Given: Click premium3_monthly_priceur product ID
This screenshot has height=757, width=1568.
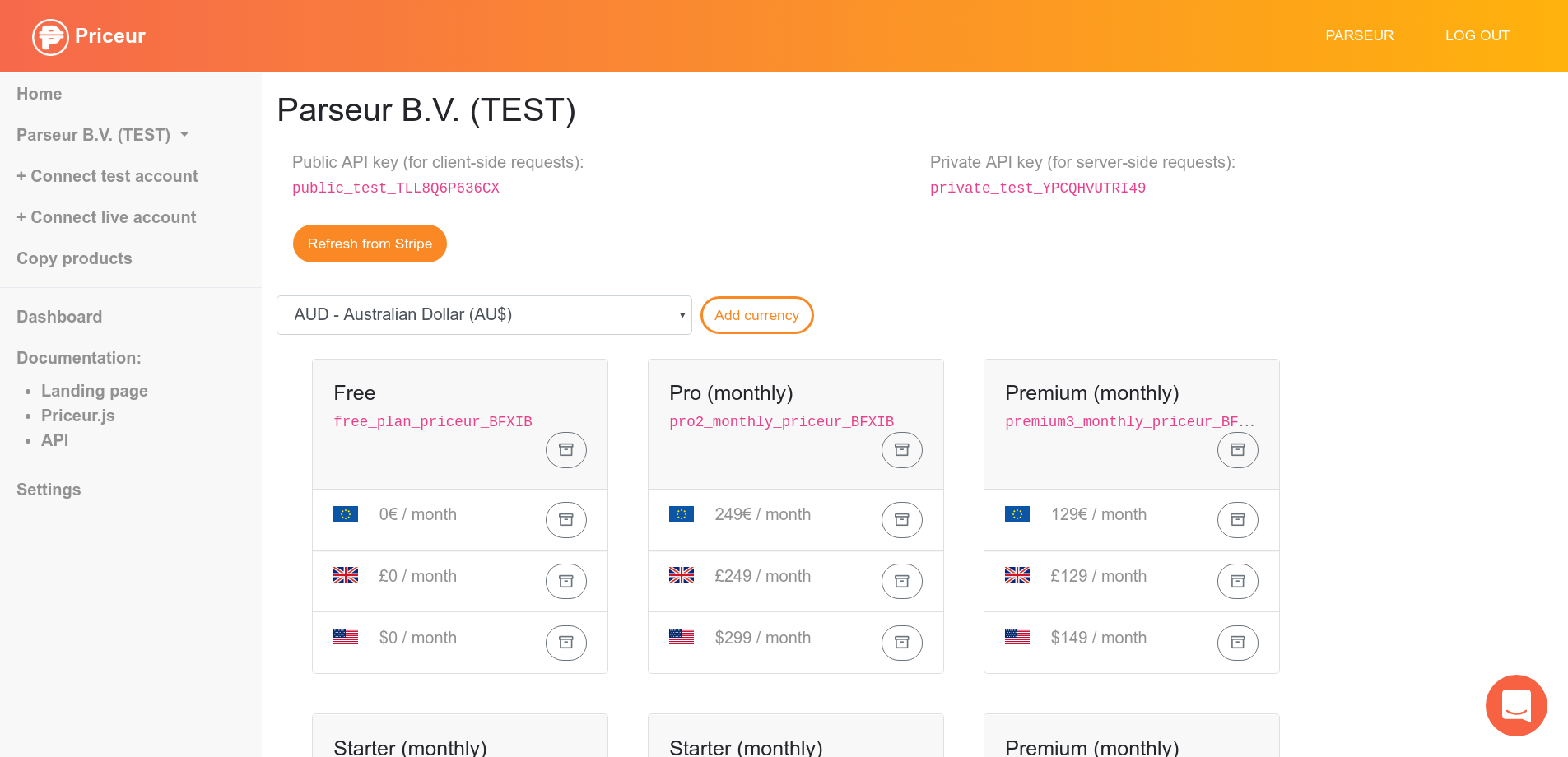Looking at the screenshot, I should click(x=1129, y=421).
